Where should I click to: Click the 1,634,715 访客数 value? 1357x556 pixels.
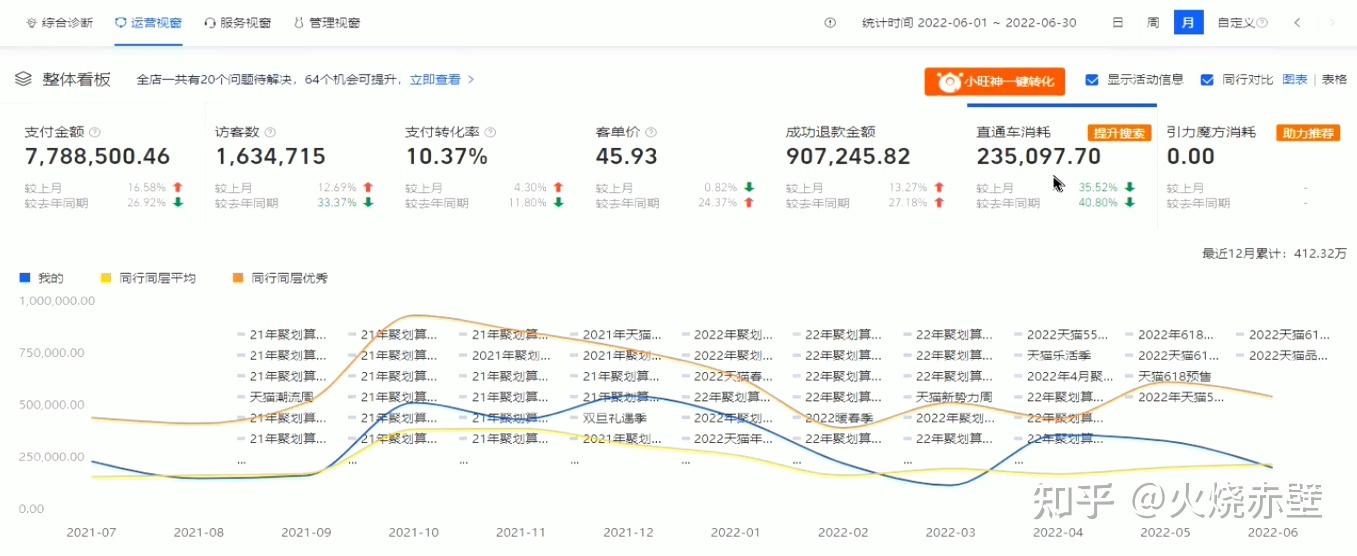coord(270,157)
